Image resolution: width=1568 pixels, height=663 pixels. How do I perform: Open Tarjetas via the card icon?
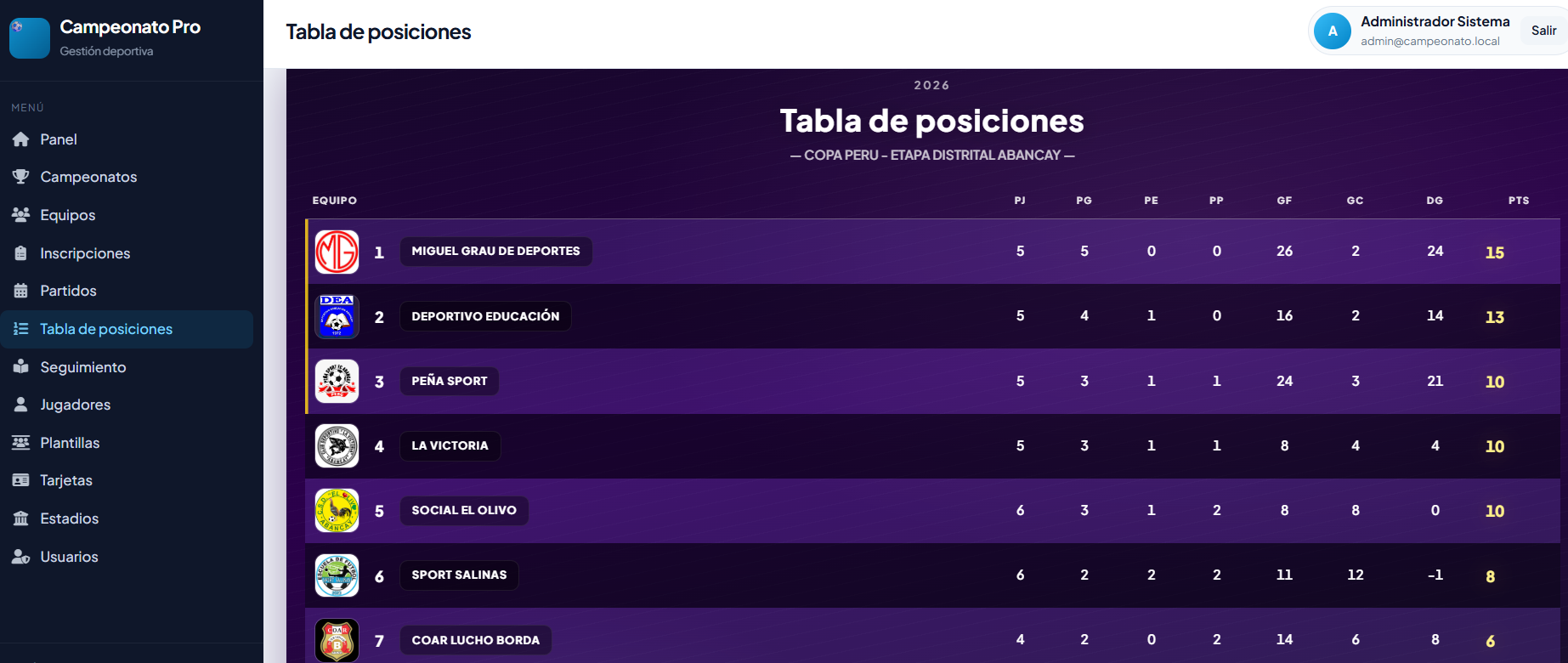22,479
